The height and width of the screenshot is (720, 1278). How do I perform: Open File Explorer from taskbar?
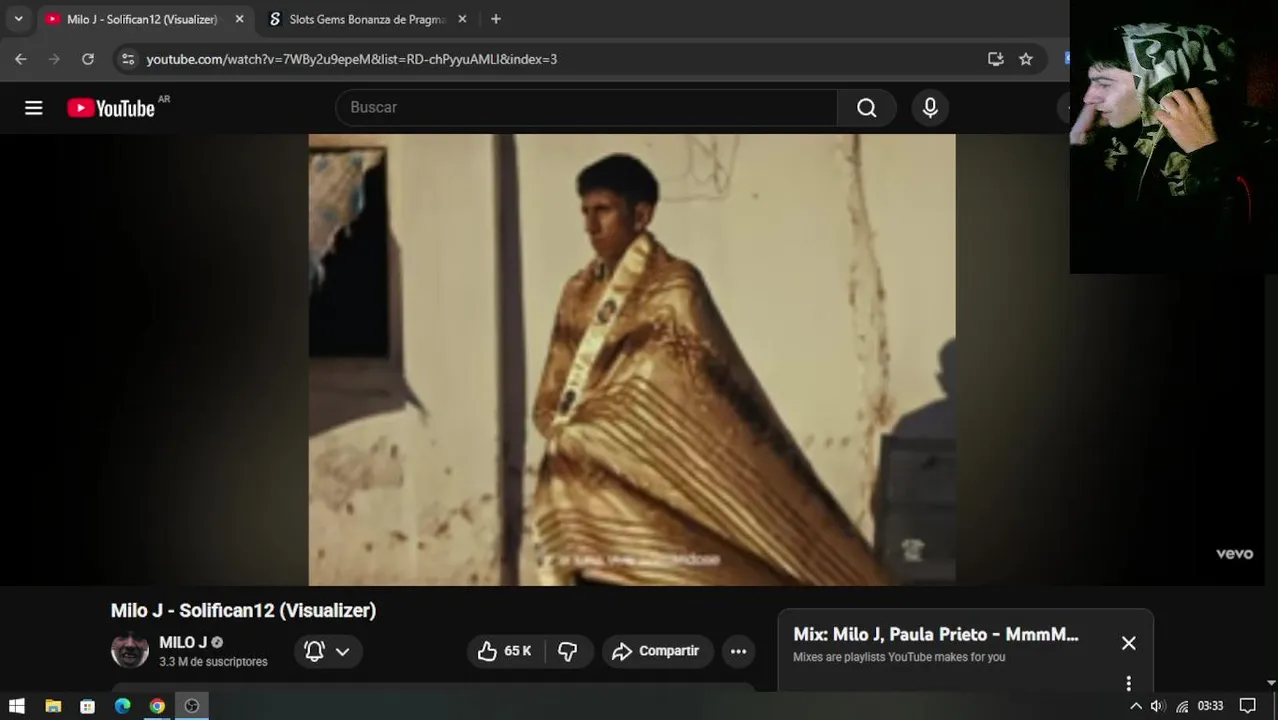[53, 706]
